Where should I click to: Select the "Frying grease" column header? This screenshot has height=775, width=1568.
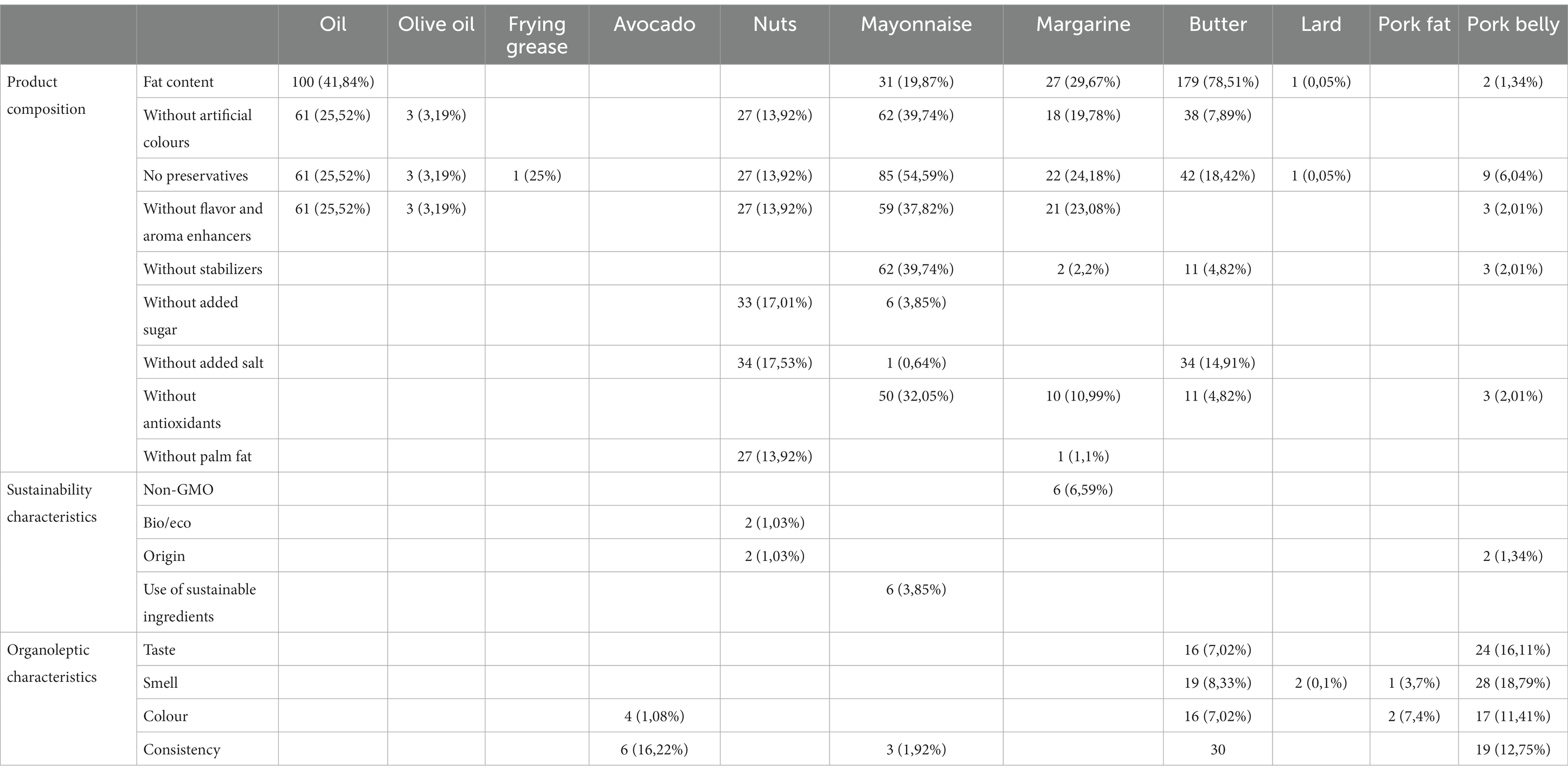coord(537,35)
